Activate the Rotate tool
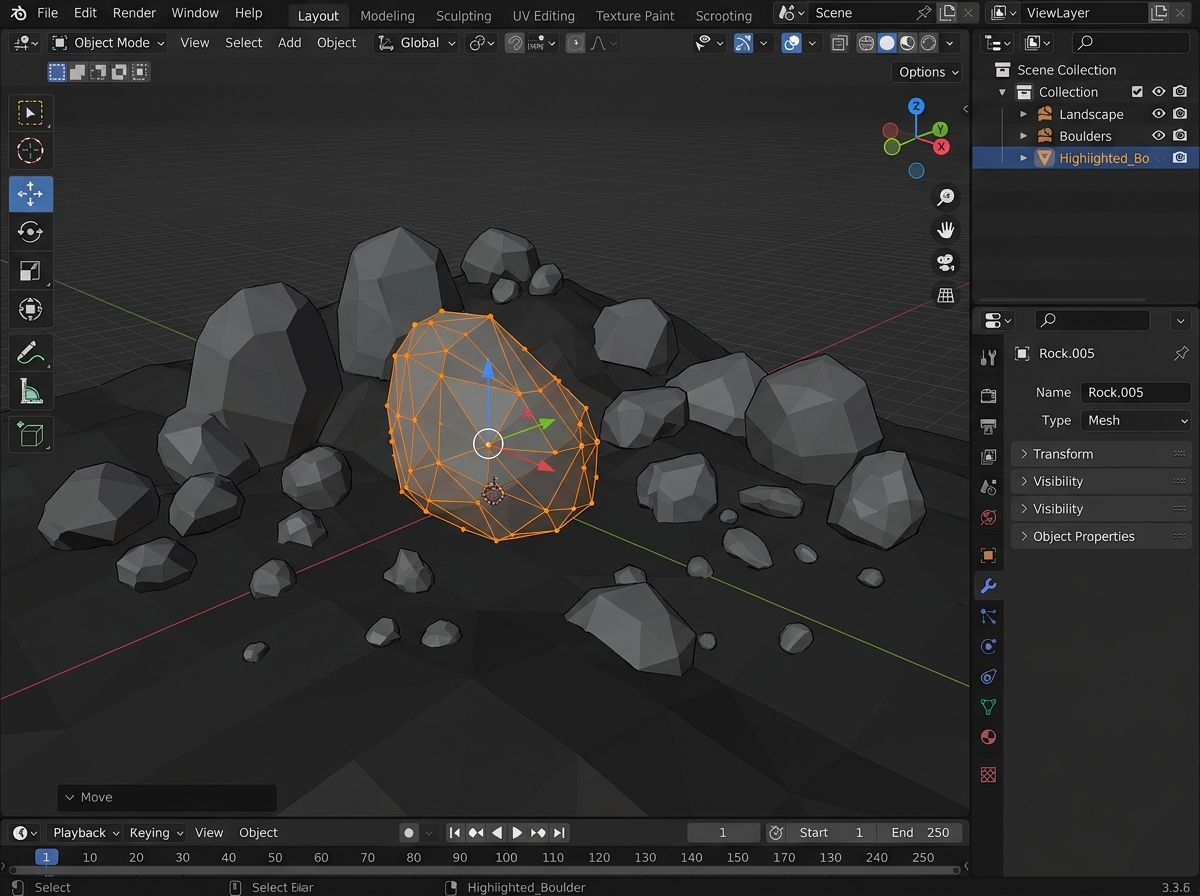This screenshot has height=896, width=1200. [x=31, y=231]
